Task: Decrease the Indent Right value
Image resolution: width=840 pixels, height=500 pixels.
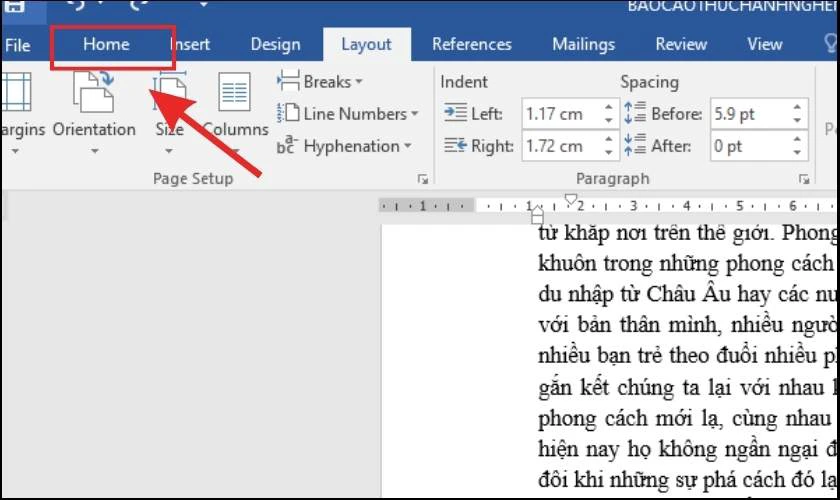Action: click(608, 153)
